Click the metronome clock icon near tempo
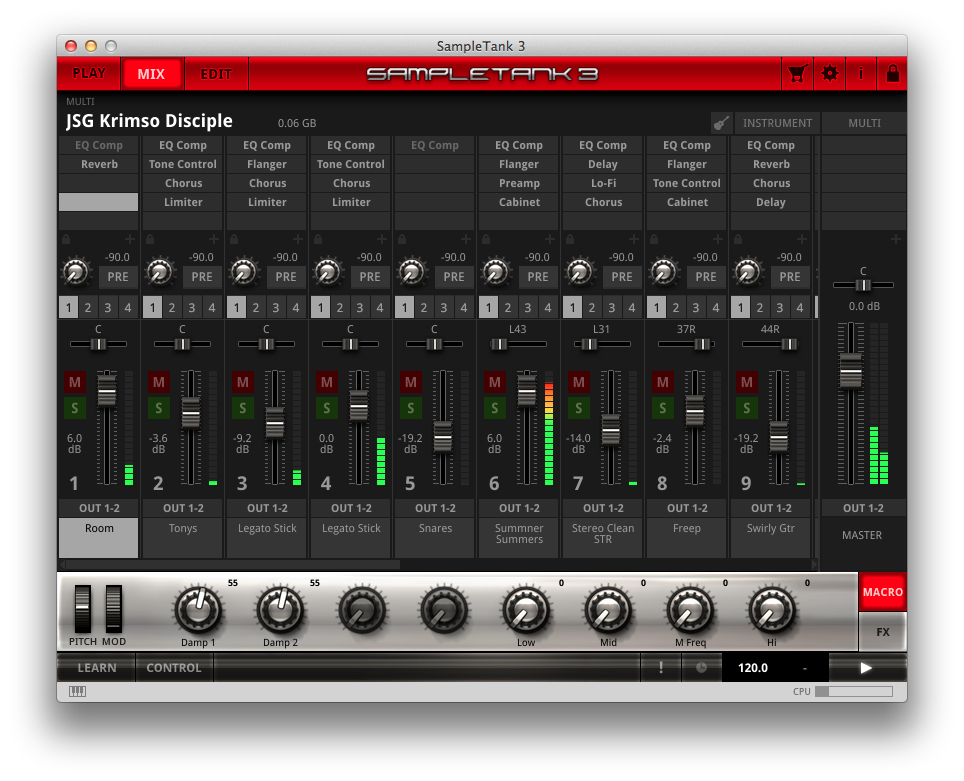964x781 pixels. [x=702, y=667]
